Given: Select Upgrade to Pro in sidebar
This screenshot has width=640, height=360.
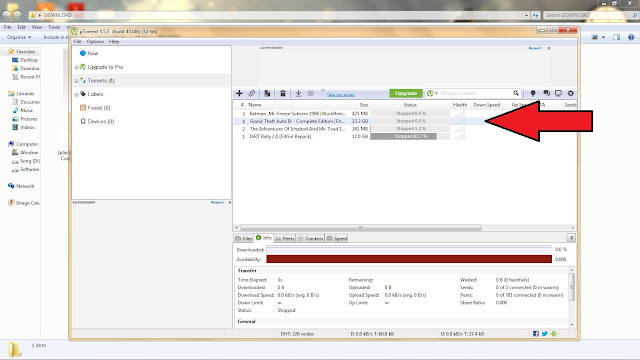Looking at the screenshot, I should tap(105, 67).
